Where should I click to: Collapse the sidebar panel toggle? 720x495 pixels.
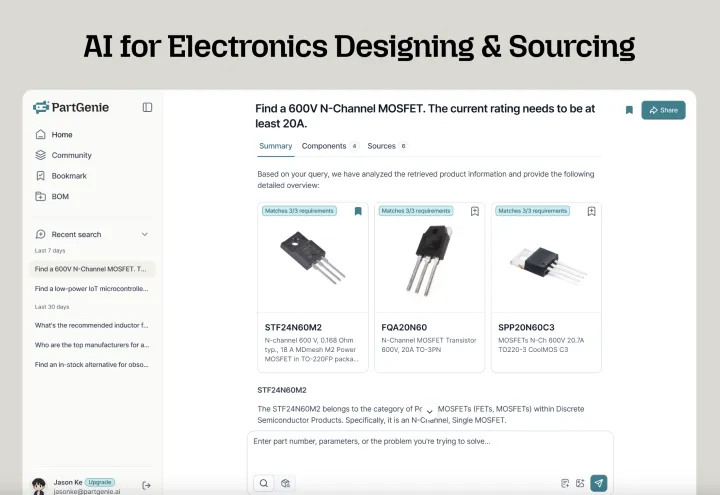point(147,107)
